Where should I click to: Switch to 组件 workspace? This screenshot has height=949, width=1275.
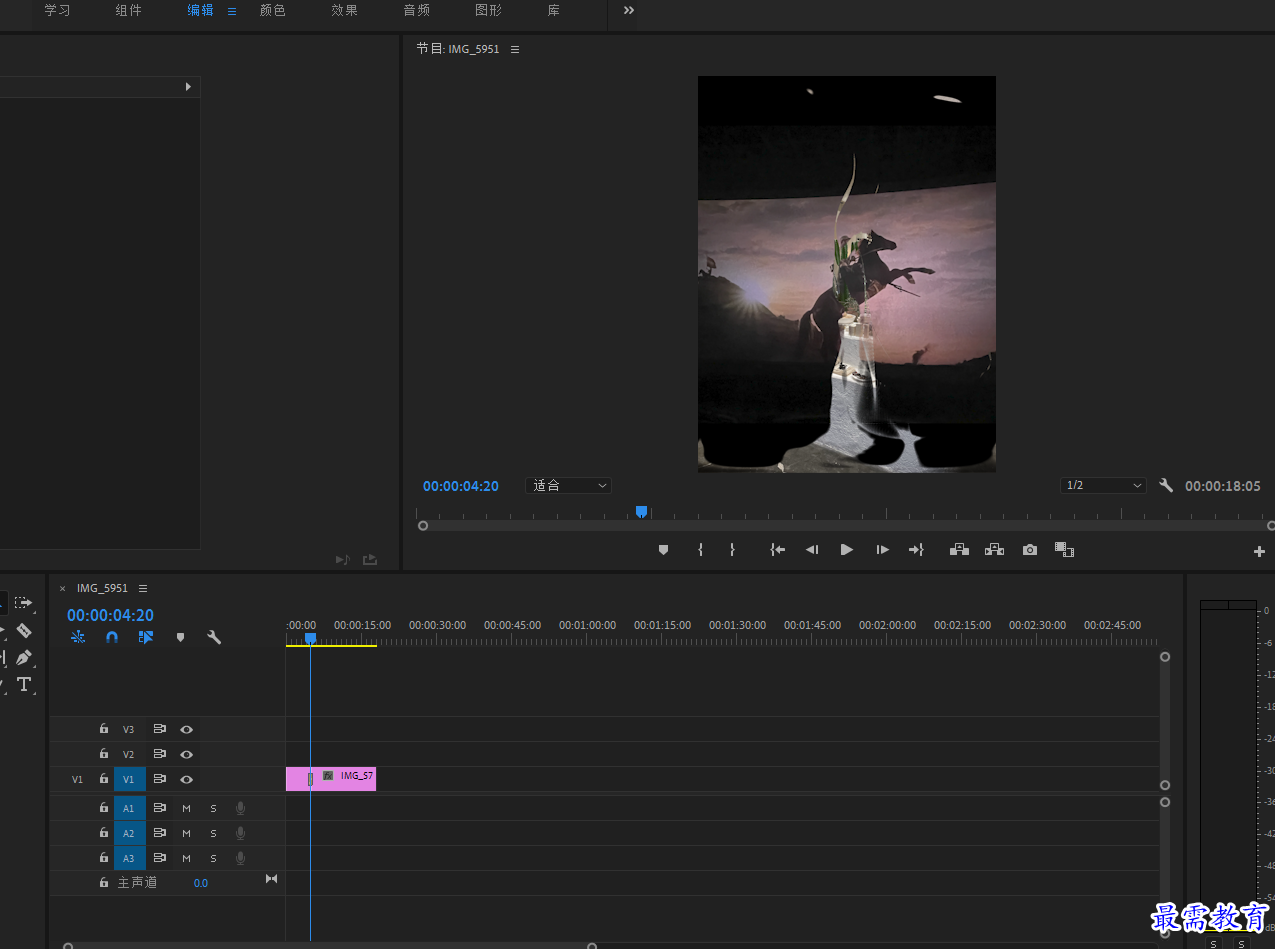click(128, 10)
